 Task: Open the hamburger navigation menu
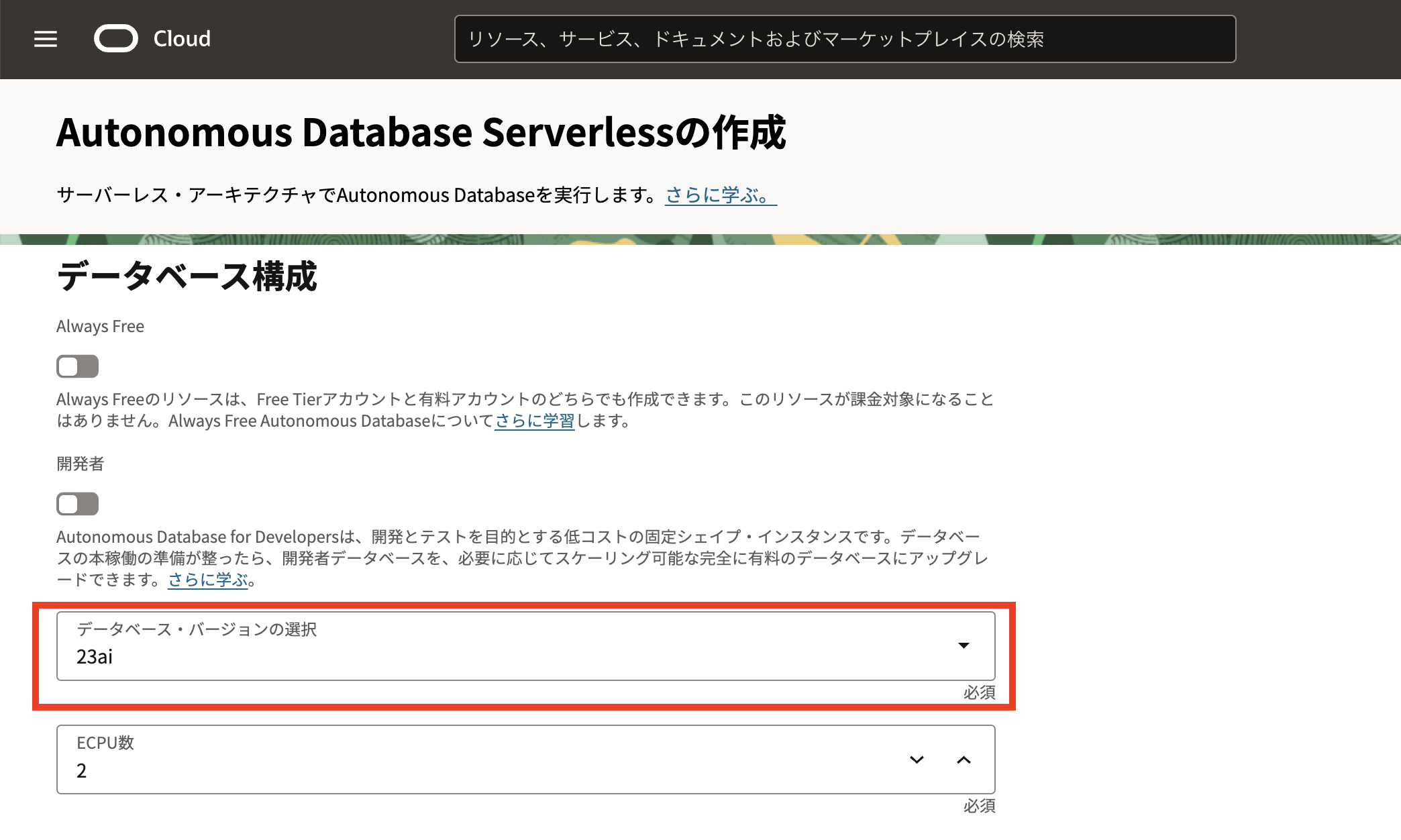pyautogui.click(x=46, y=39)
